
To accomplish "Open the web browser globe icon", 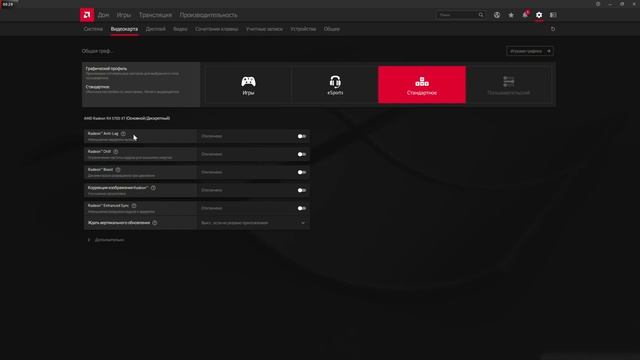I will click(497, 15).
